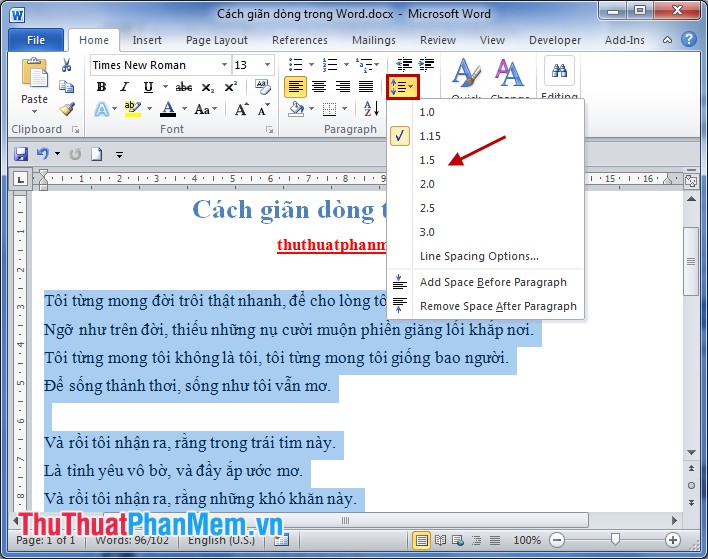Image resolution: width=708 pixels, height=559 pixels.
Task: Open Line Spacing Options...
Action: (x=485, y=256)
